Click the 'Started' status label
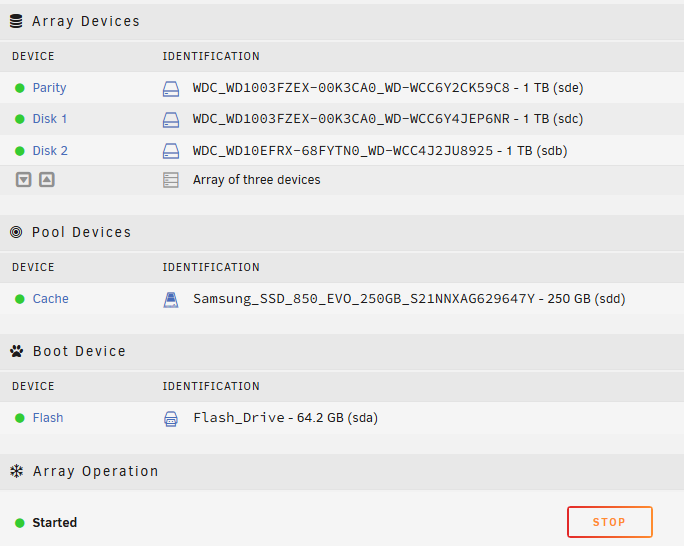Image resolution: width=684 pixels, height=546 pixels. point(55,522)
